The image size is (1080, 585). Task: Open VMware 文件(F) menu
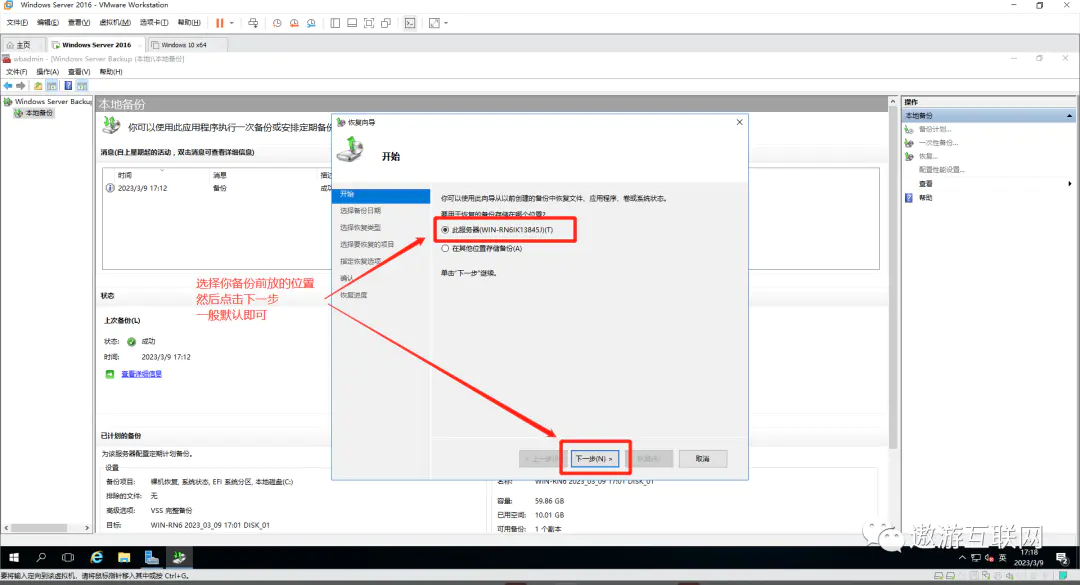(17, 23)
